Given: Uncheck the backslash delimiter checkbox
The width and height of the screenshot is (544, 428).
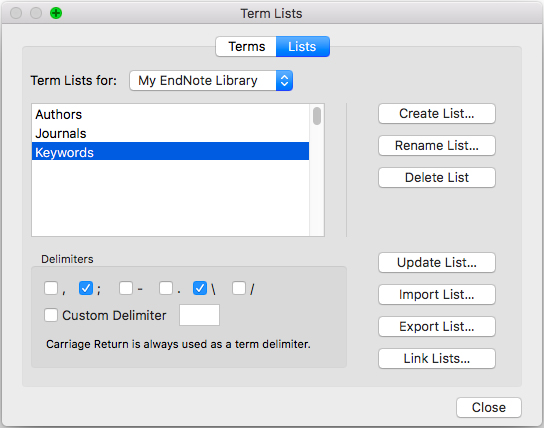Looking at the screenshot, I should coord(200,288).
